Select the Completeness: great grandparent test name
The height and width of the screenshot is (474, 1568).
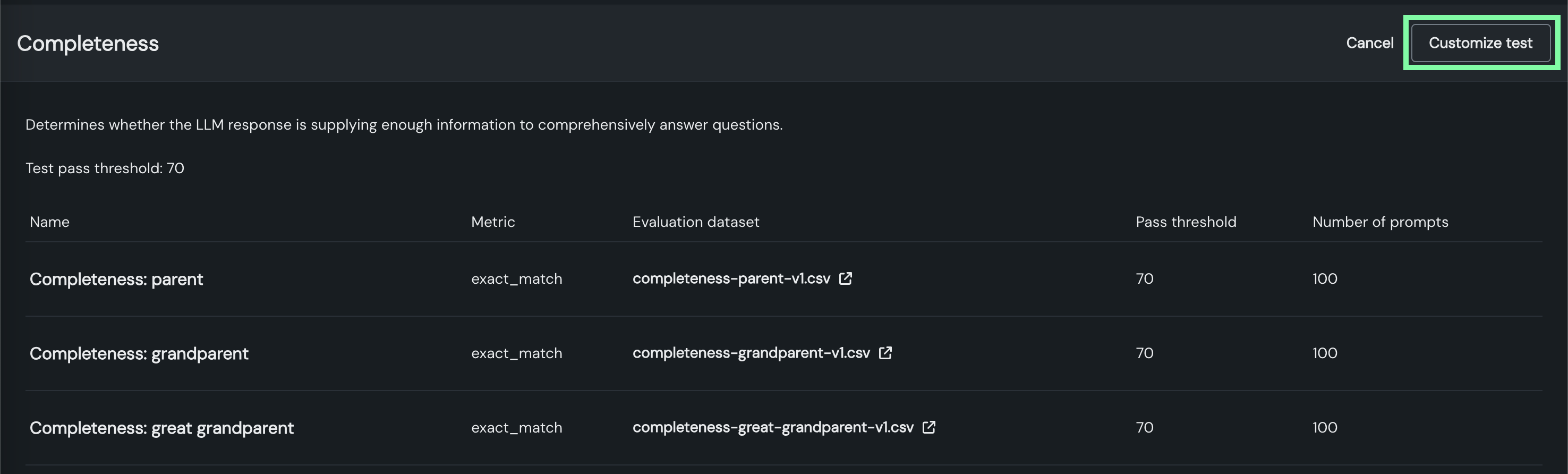coord(161,428)
